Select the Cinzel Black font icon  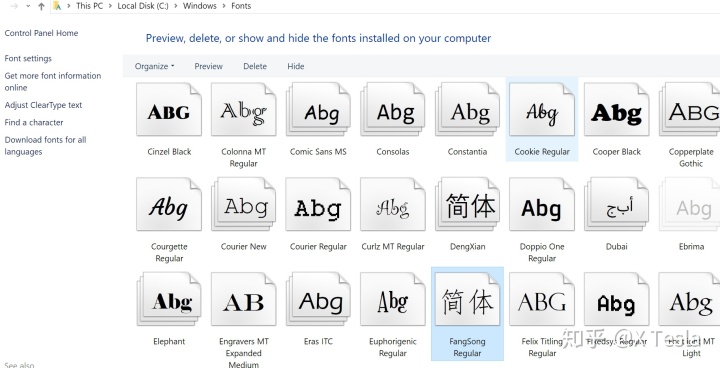(169, 109)
